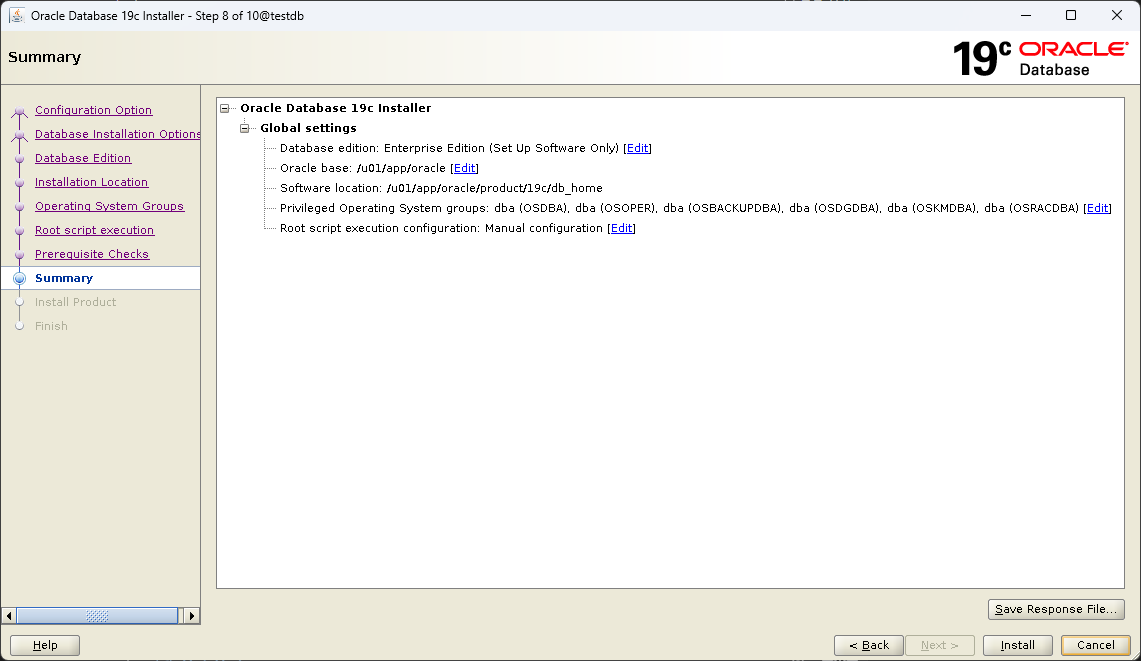Select the Oracle base row text

pyautogui.click(x=362, y=168)
